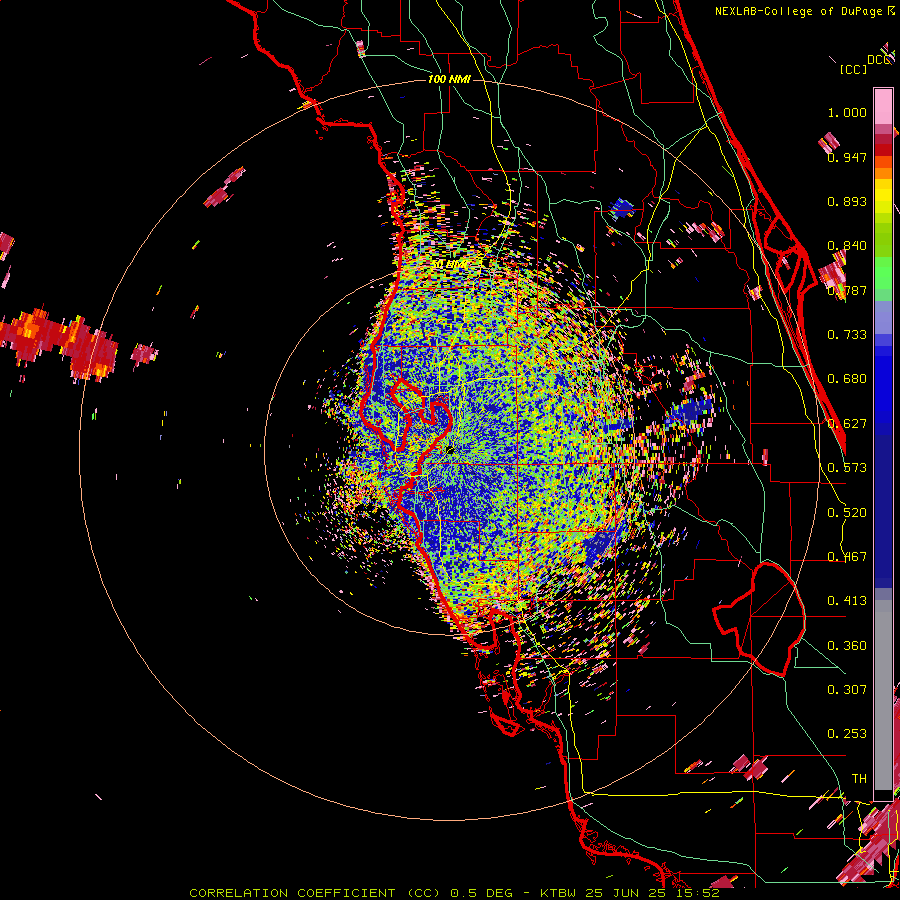Click the 0.520 scale value
The width and height of the screenshot is (900, 900).
(x=847, y=513)
